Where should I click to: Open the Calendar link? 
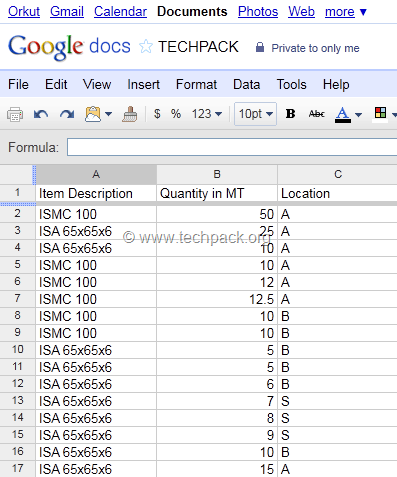pyautogui.click(x=120, y=12)
